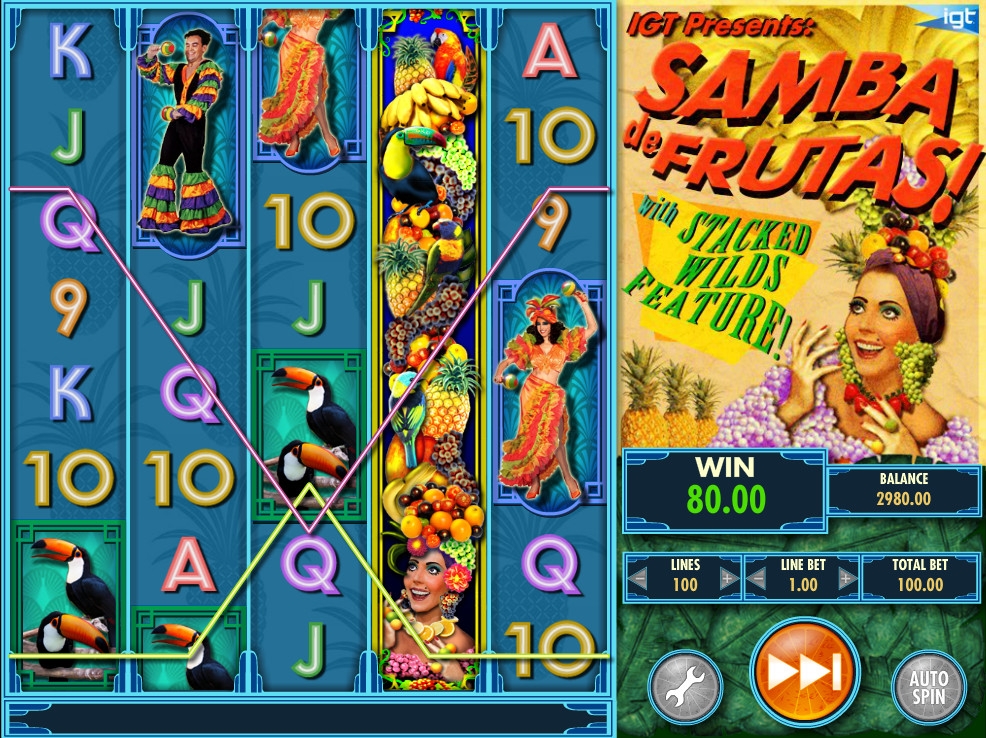The image size is (986, 738).
Task: Click the Total Bet display
Action: click(x=920, y=576)
